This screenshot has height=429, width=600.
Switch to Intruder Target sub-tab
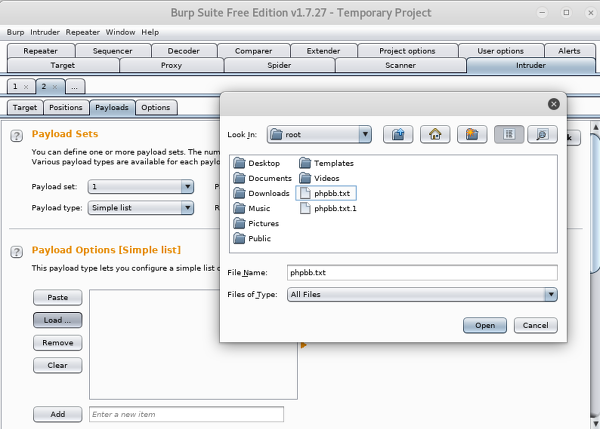pyautogui.click(x=25, y=108)
